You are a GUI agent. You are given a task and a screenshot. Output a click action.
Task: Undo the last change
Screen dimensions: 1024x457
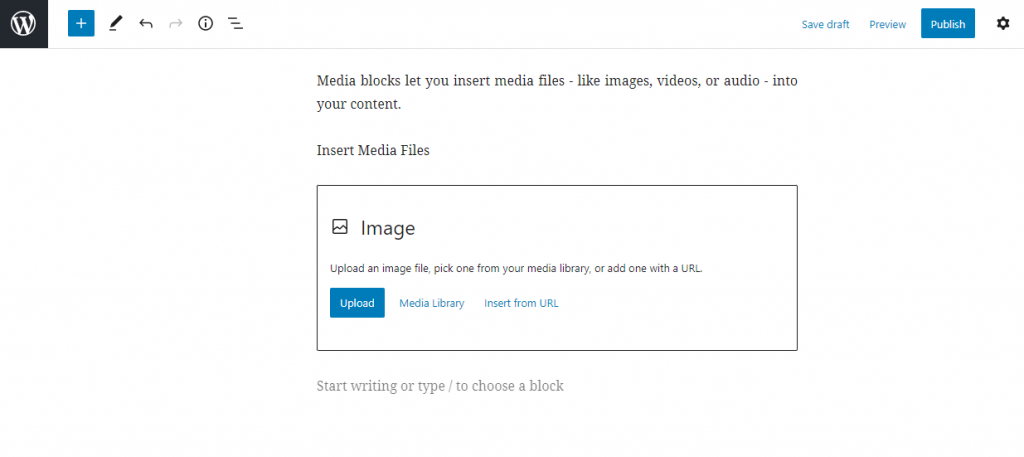click(146, 24)
